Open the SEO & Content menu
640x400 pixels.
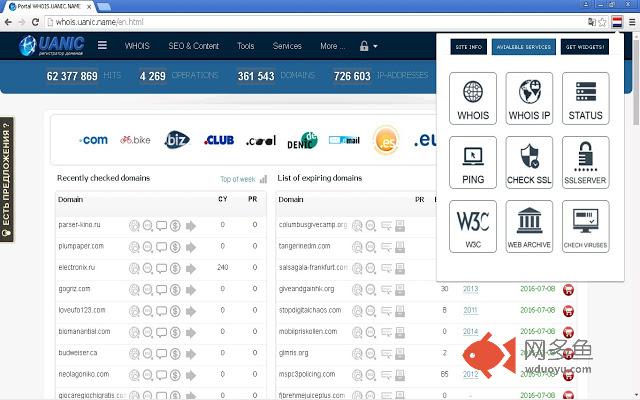click(193, 46)
